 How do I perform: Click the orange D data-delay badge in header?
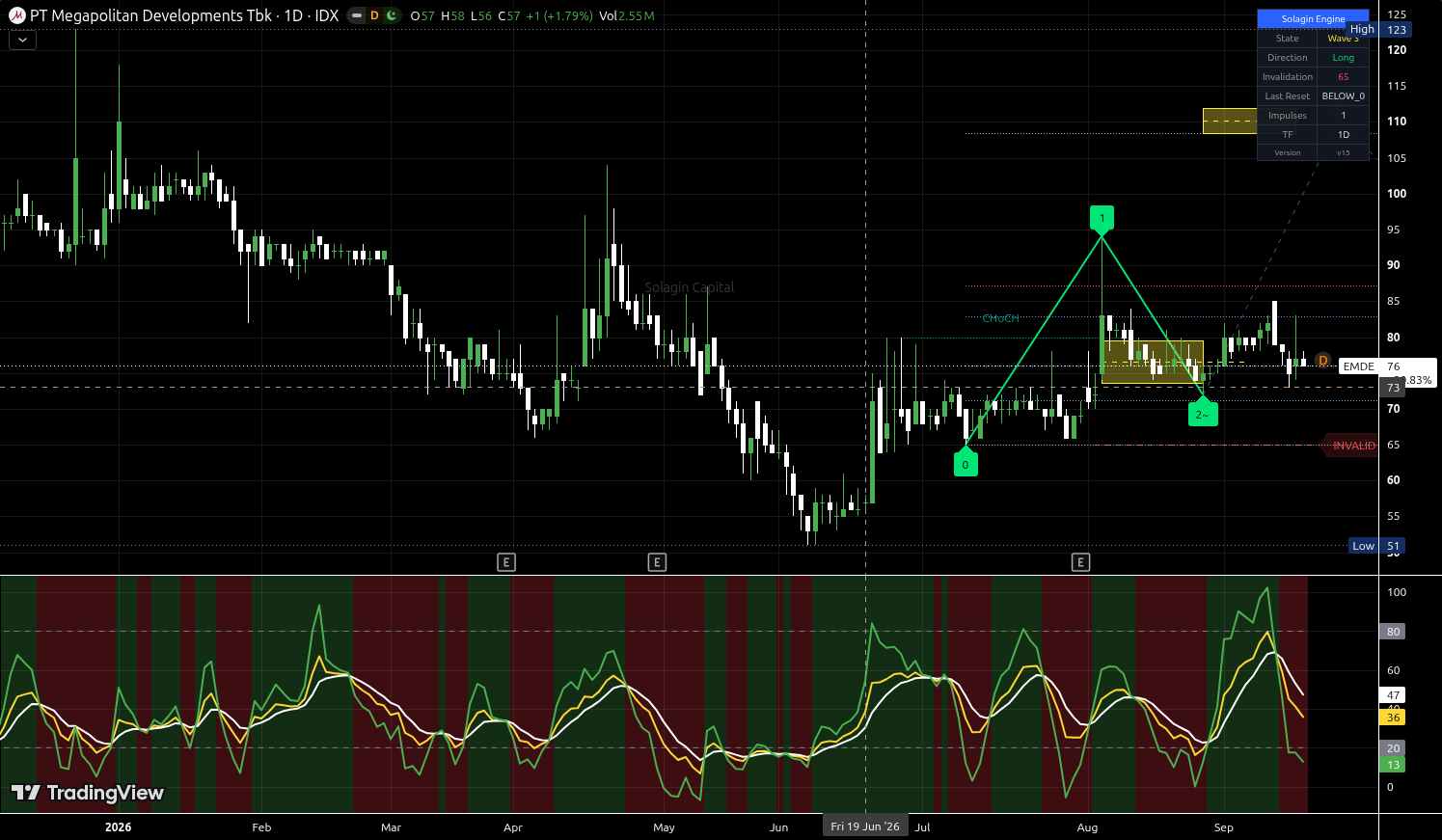374,15
